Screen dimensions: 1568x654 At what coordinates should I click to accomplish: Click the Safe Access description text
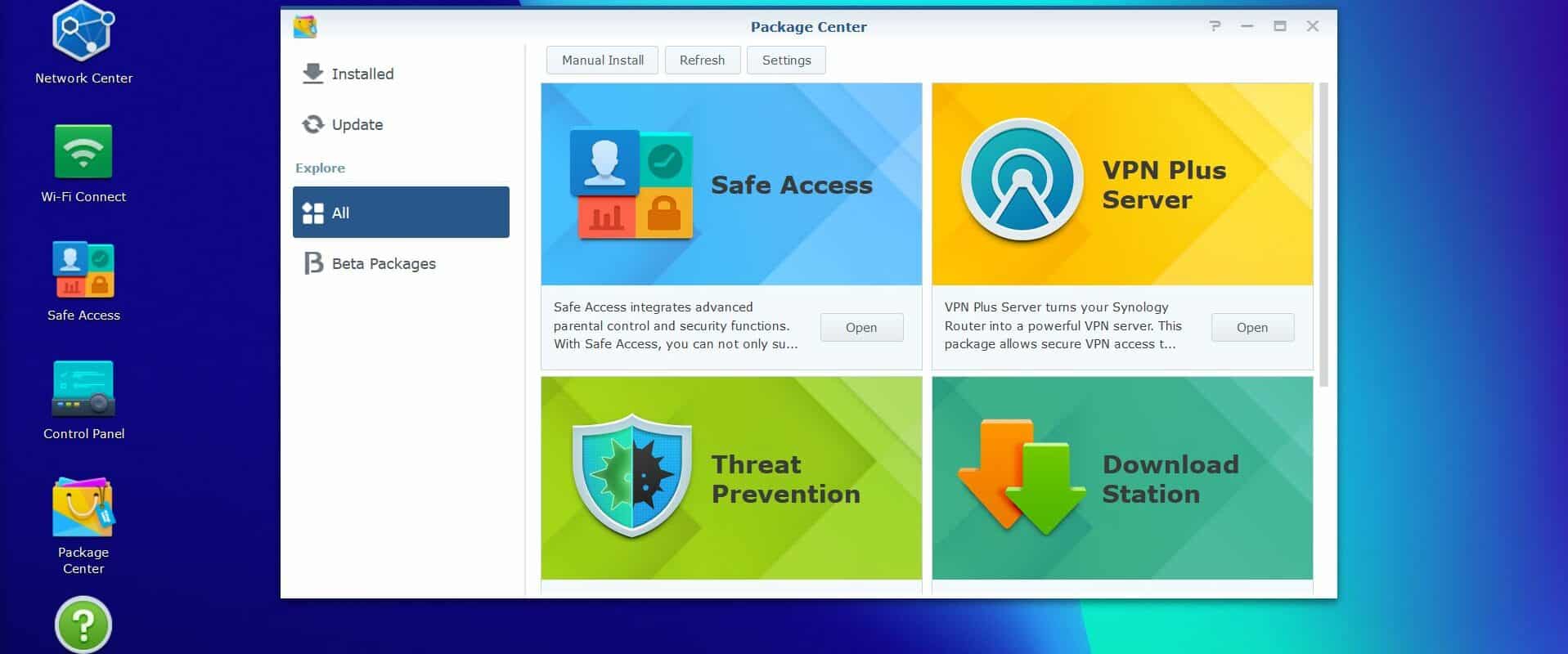coord(676,325)
